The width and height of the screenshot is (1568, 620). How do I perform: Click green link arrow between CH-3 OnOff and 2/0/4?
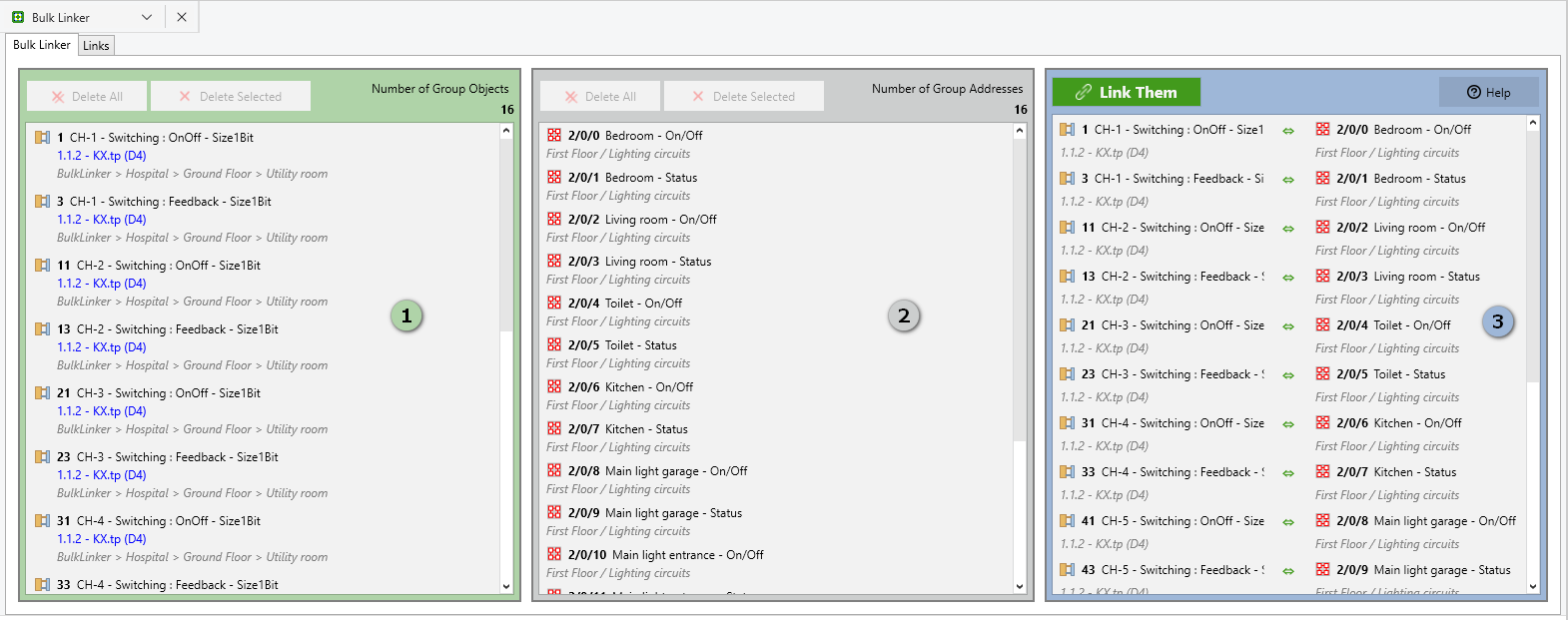tap(1288, 326)
